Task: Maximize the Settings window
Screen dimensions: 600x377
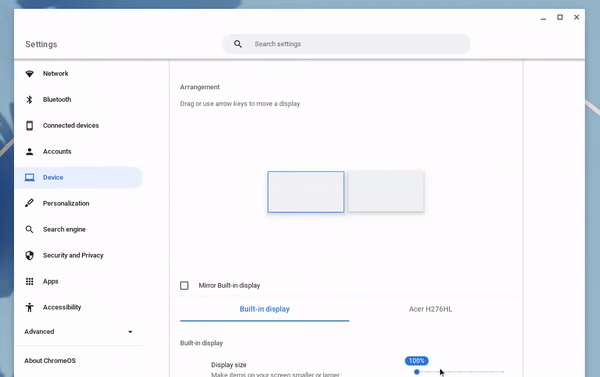Action: pos(560,17)
